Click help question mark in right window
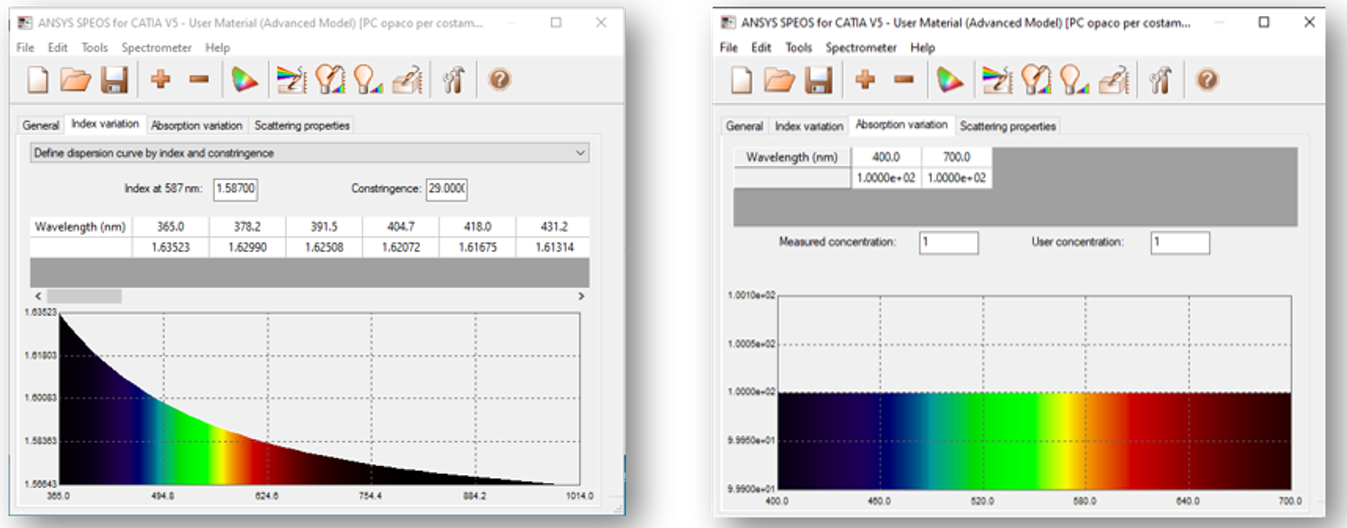The width and height of the screenshot is (1347, 528). [1207, 80]
